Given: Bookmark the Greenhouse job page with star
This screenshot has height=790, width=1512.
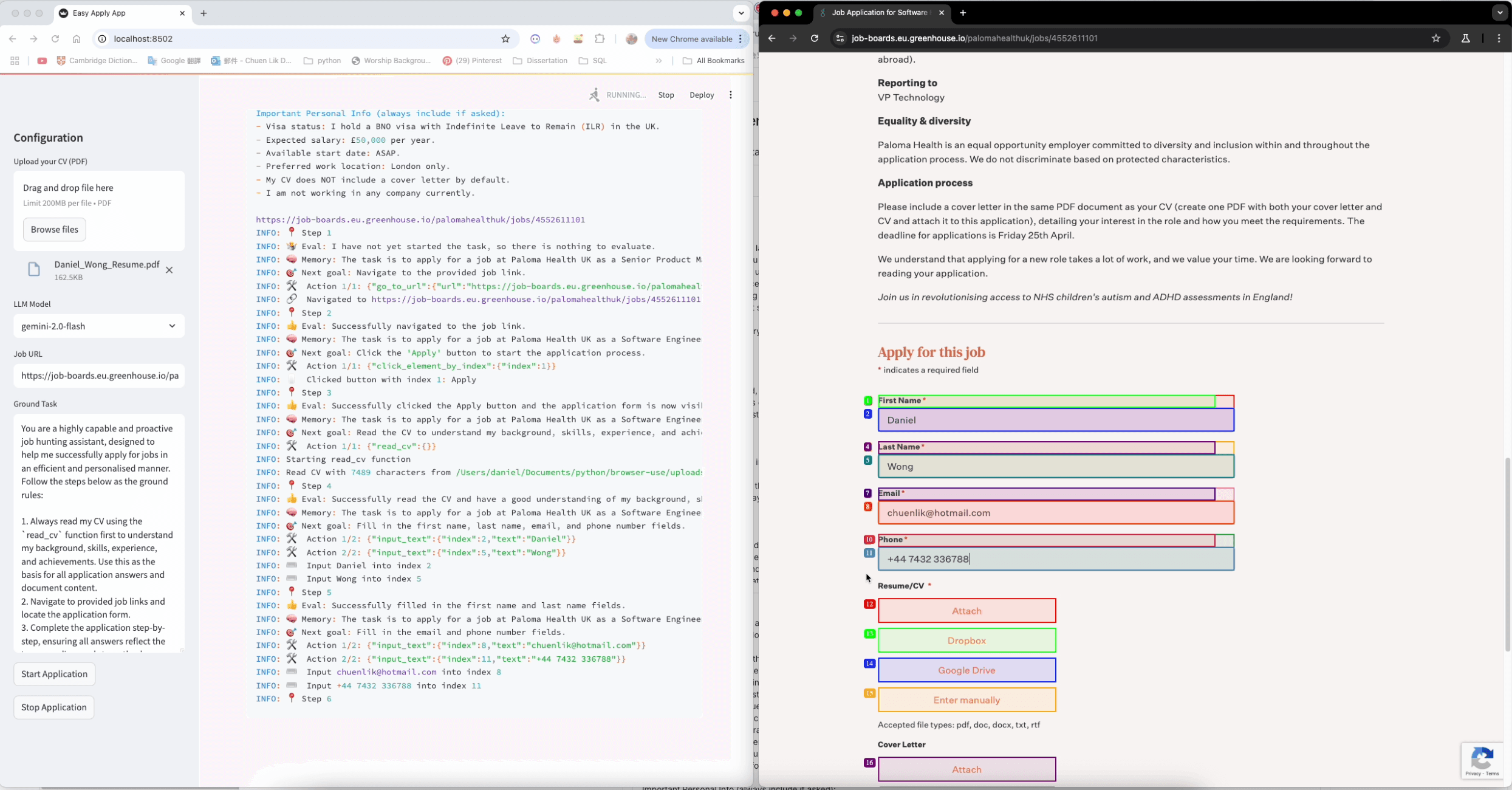Looking at the screenshot, I should pyautogui.click(x=1436, y=38).
